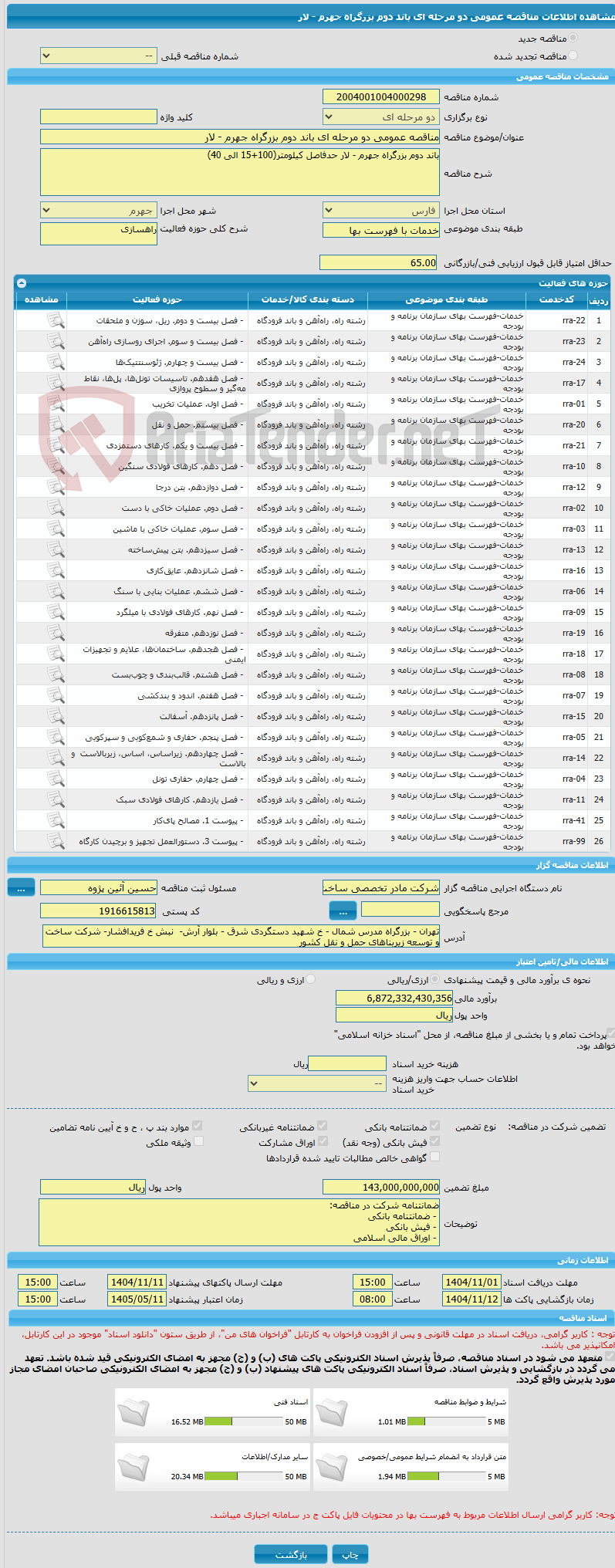Toggle the ضمانتنامه بانکی checkbox
615x1568 pixels.
[x=434, y=1126]
